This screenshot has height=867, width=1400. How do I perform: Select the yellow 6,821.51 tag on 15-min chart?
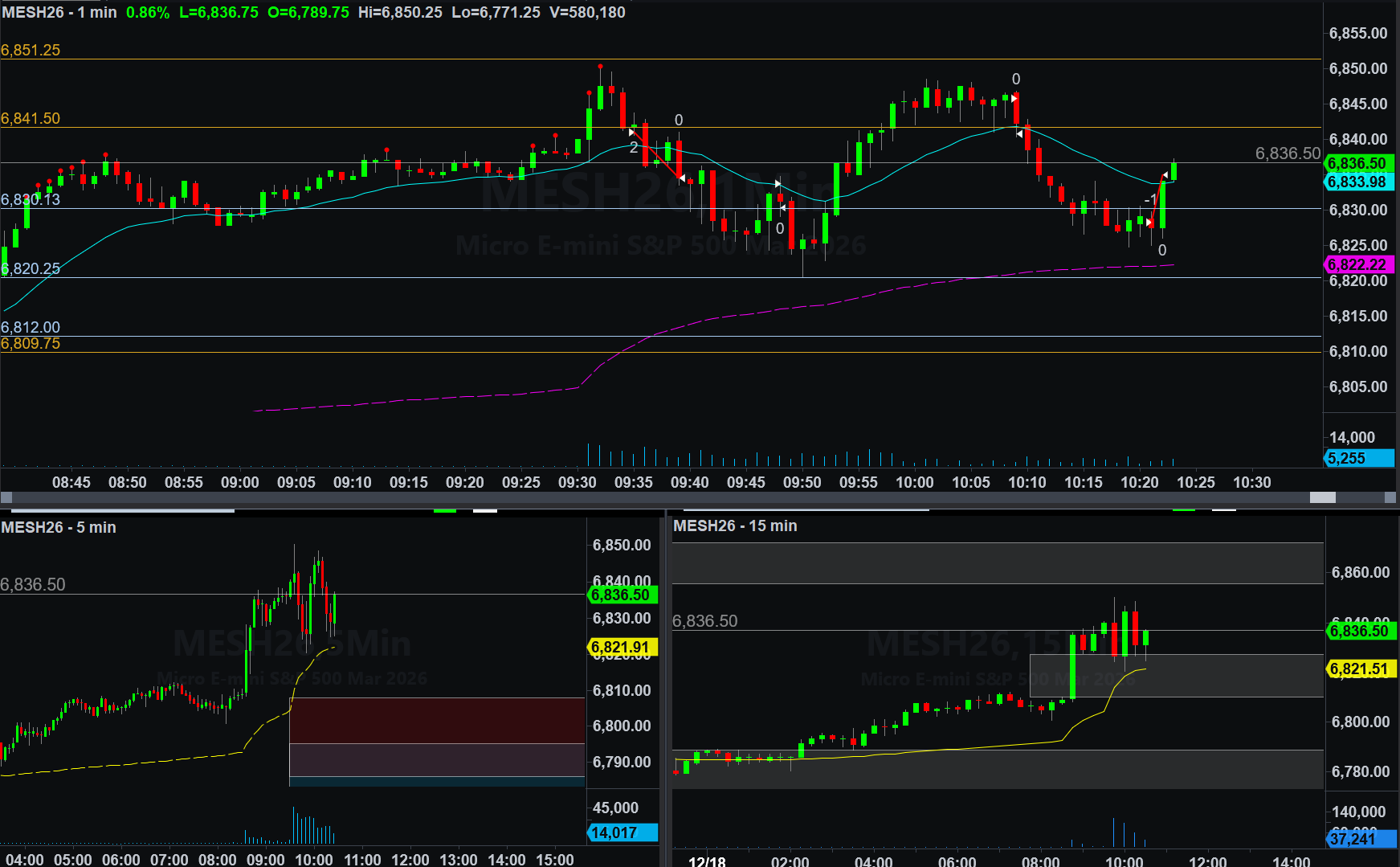(x=1359, y=669)
